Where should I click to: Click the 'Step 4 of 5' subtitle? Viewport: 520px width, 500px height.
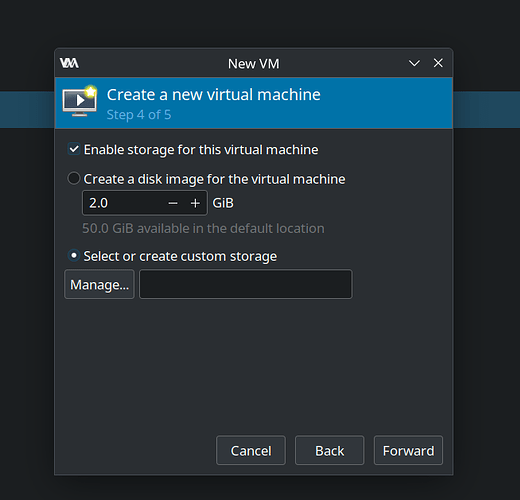[x=139, y=115]
